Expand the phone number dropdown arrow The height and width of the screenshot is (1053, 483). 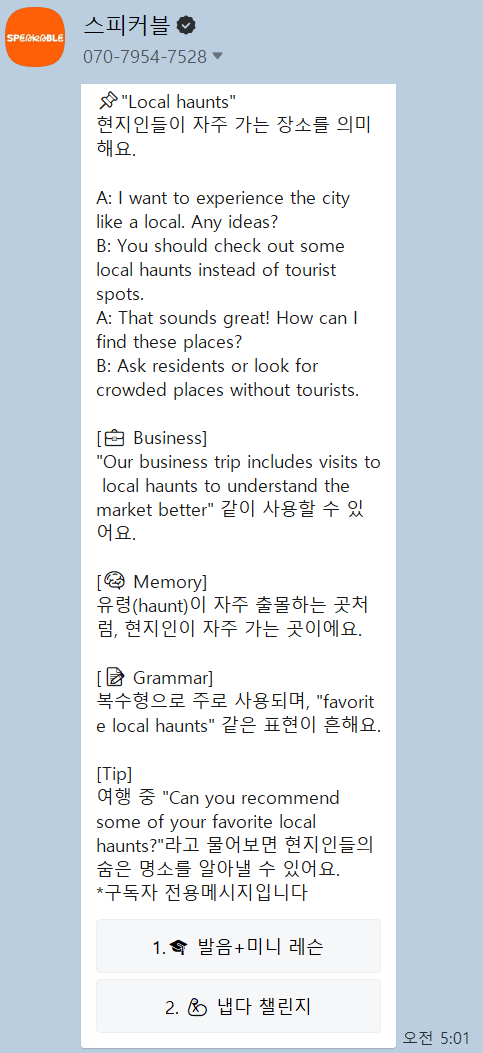point(217,56)
